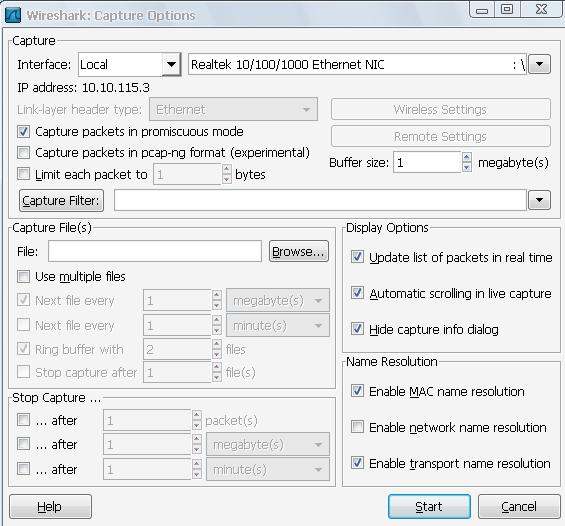Click the Remote Settings button
565x526 pixels.
pos(441,136)
